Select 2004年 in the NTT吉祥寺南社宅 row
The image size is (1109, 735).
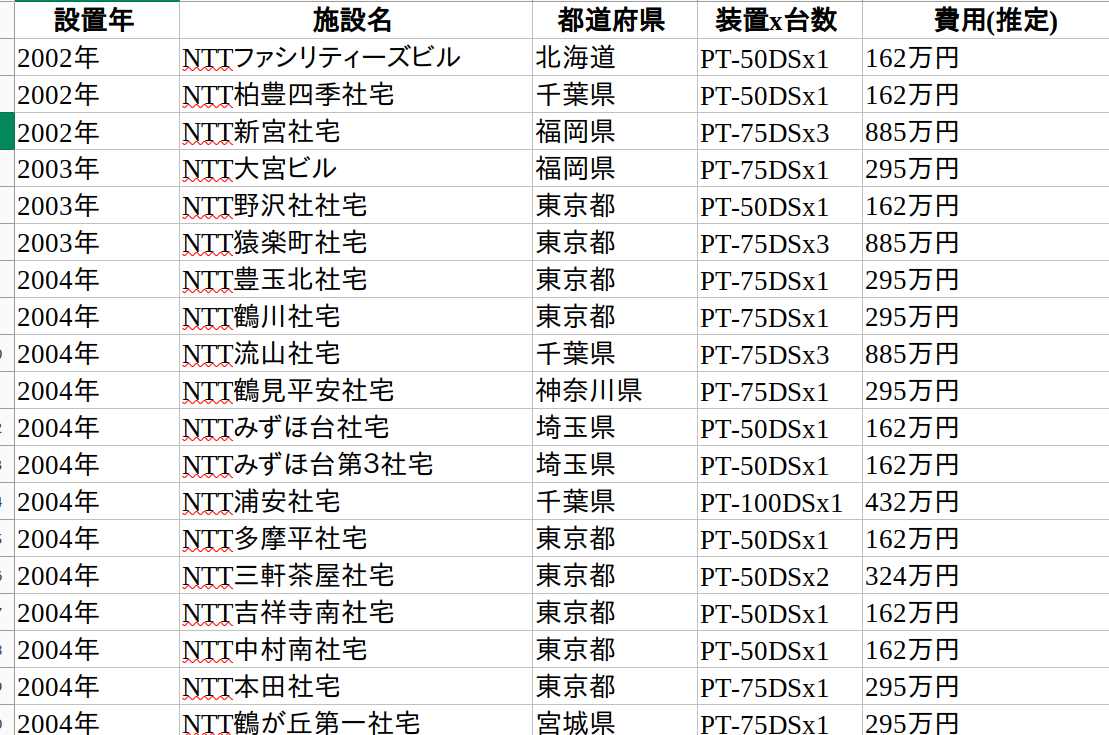96,613
